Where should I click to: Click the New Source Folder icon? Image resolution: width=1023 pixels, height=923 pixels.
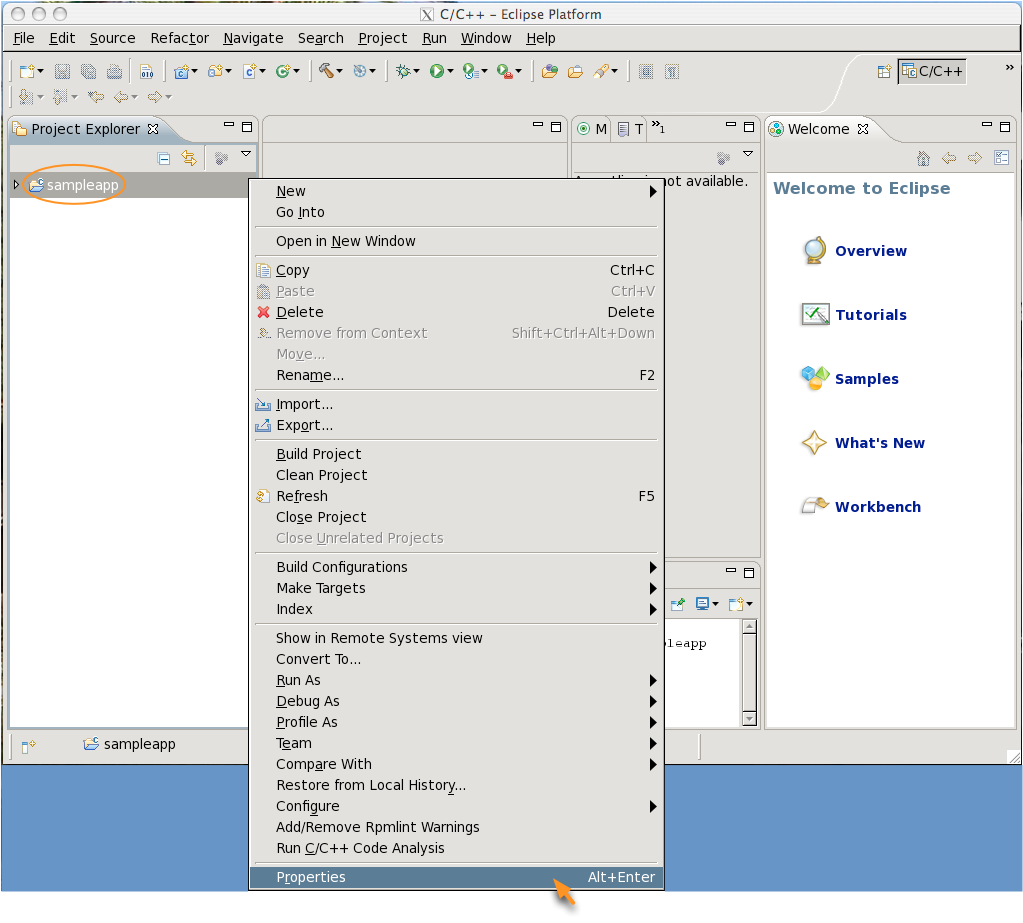(215, 72)
